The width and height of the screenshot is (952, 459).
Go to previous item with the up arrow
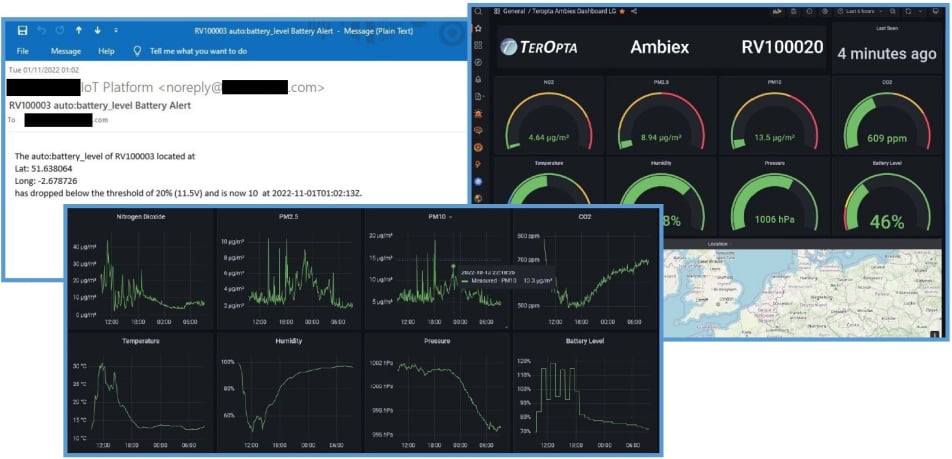[79, 30]
